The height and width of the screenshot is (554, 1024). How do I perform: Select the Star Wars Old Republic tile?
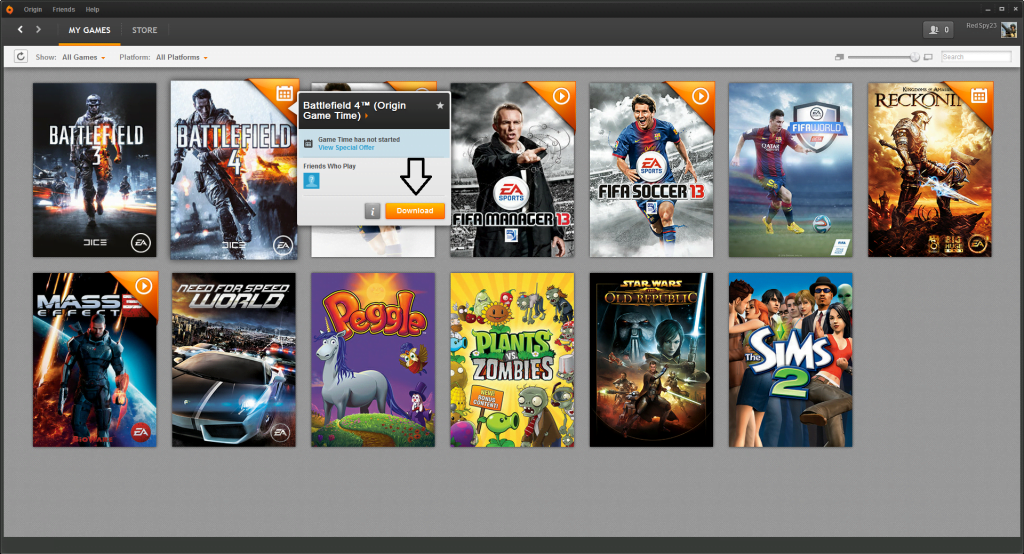[652, 360]
